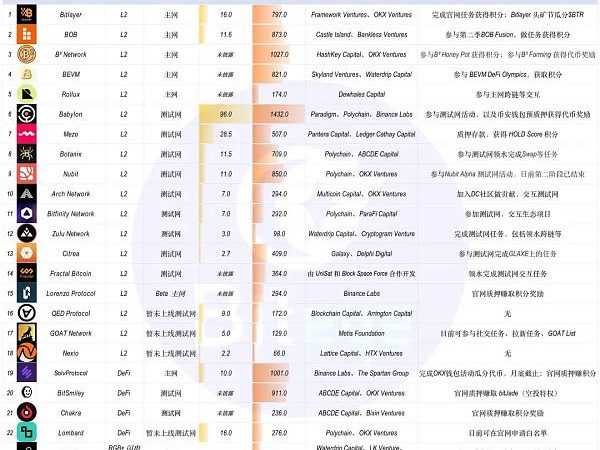Click Pantera Capital, Ledger Cathay Capital cell

tap(361, 134)
